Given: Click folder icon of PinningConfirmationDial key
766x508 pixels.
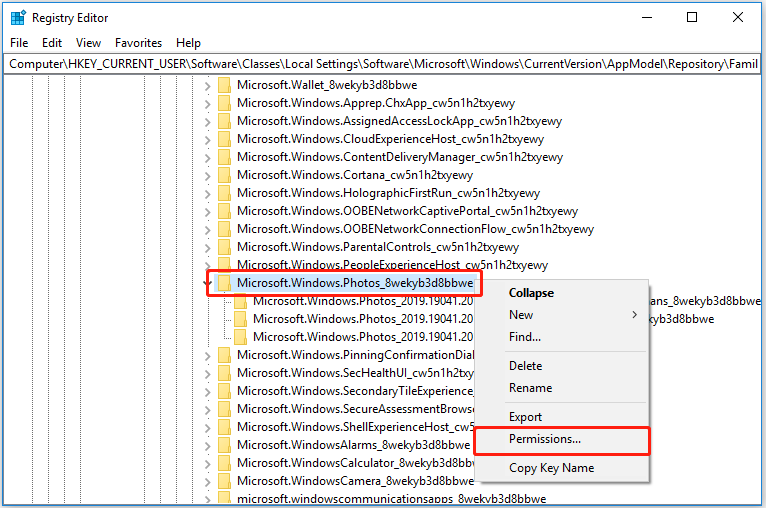Looking at the screenshot, I should point(224,355).
